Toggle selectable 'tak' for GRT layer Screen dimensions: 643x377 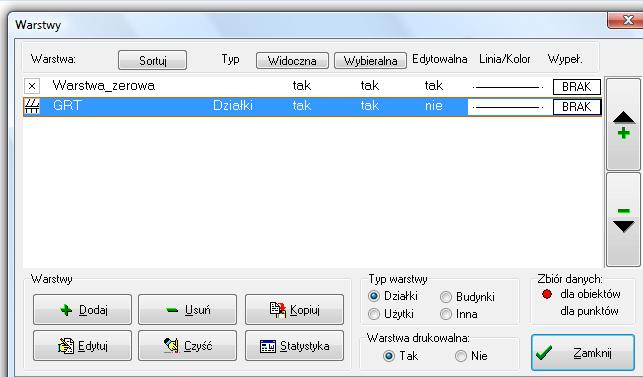(x=369, y=106)
